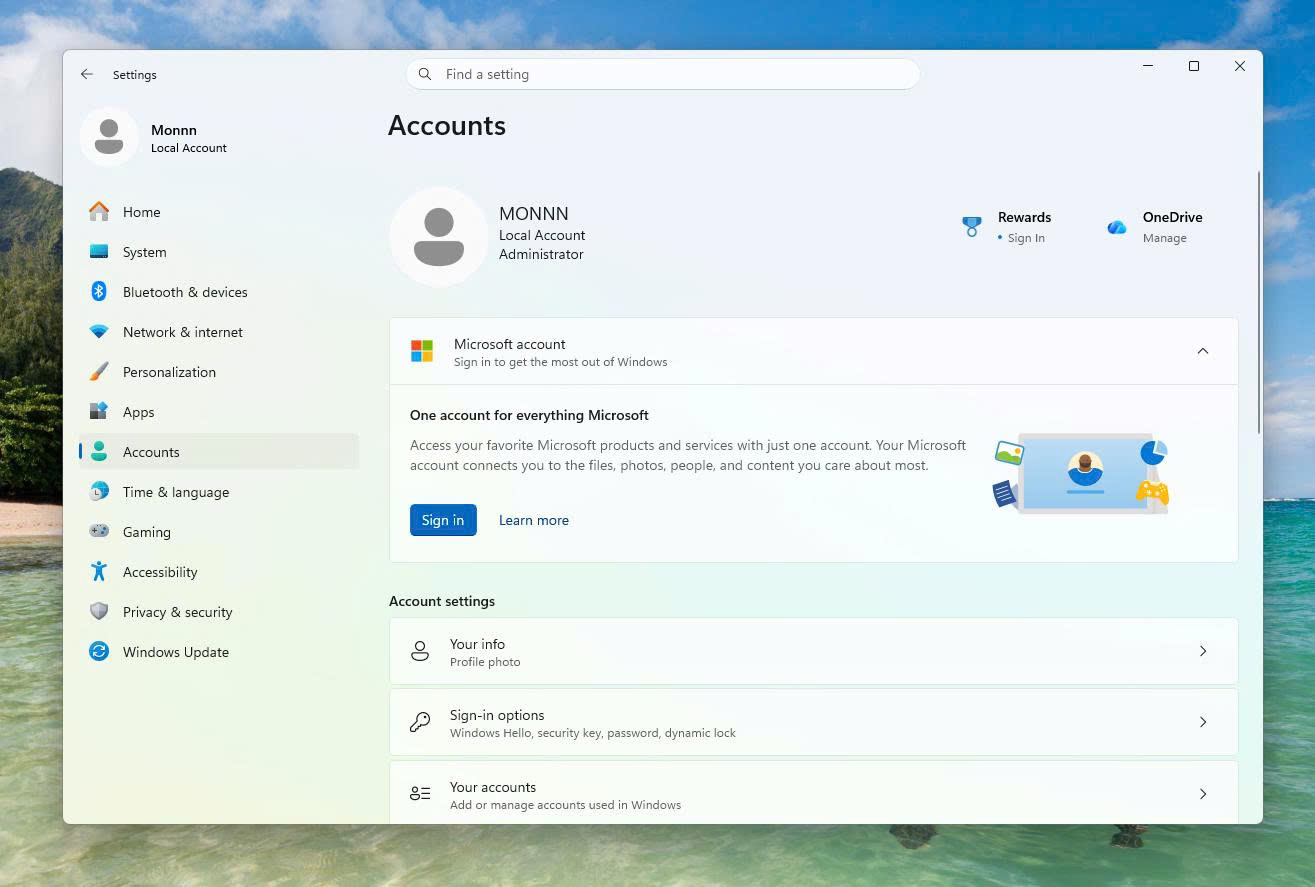Click the Gaming controller icon

coord(99,532)
